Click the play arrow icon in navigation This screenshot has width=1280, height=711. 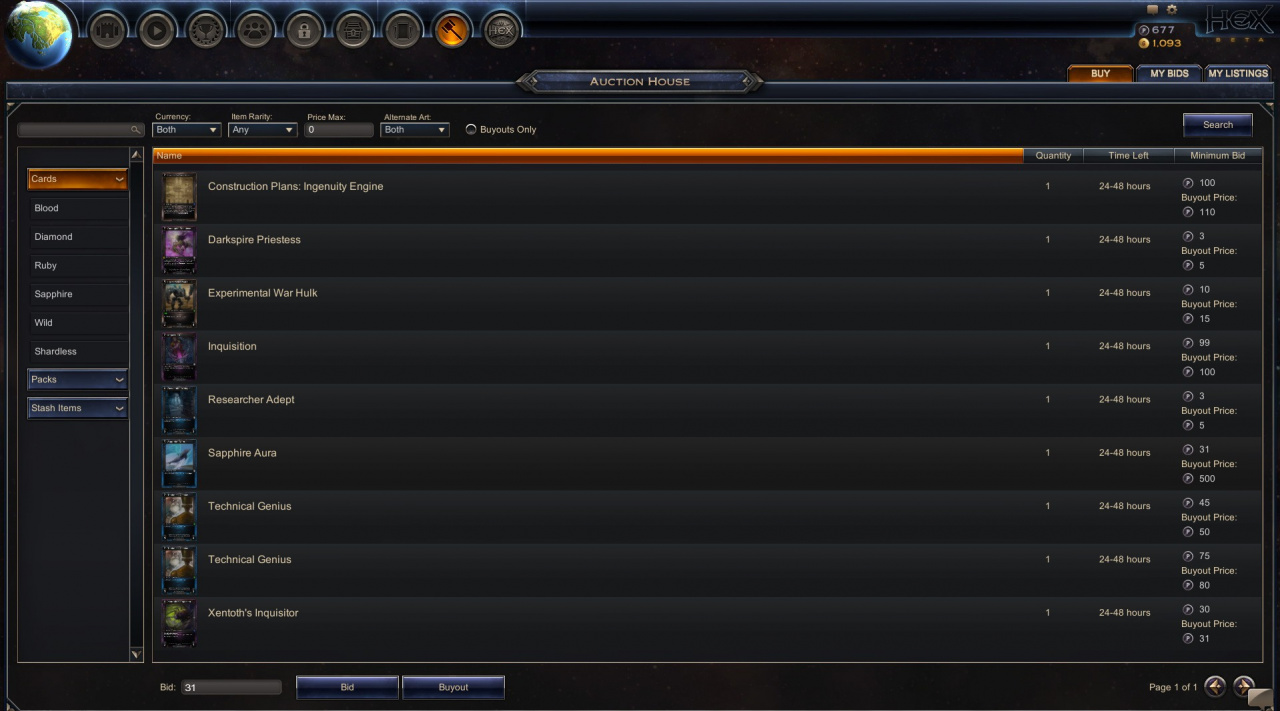pos(157,30)
